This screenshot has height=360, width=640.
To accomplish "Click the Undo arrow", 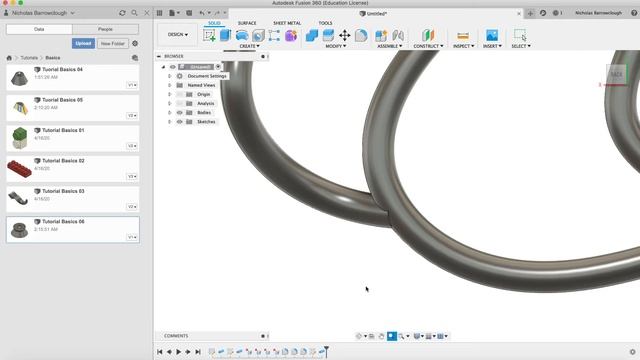I will pos(202,13).
